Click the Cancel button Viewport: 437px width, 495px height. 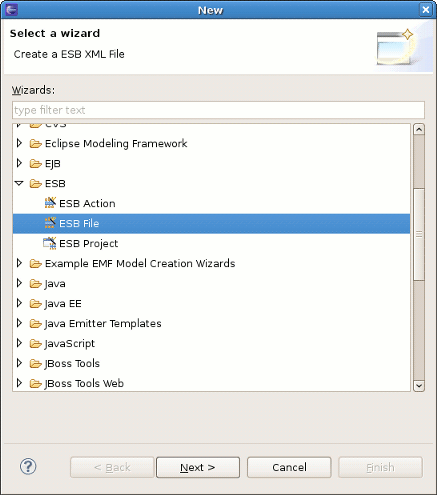289,467
